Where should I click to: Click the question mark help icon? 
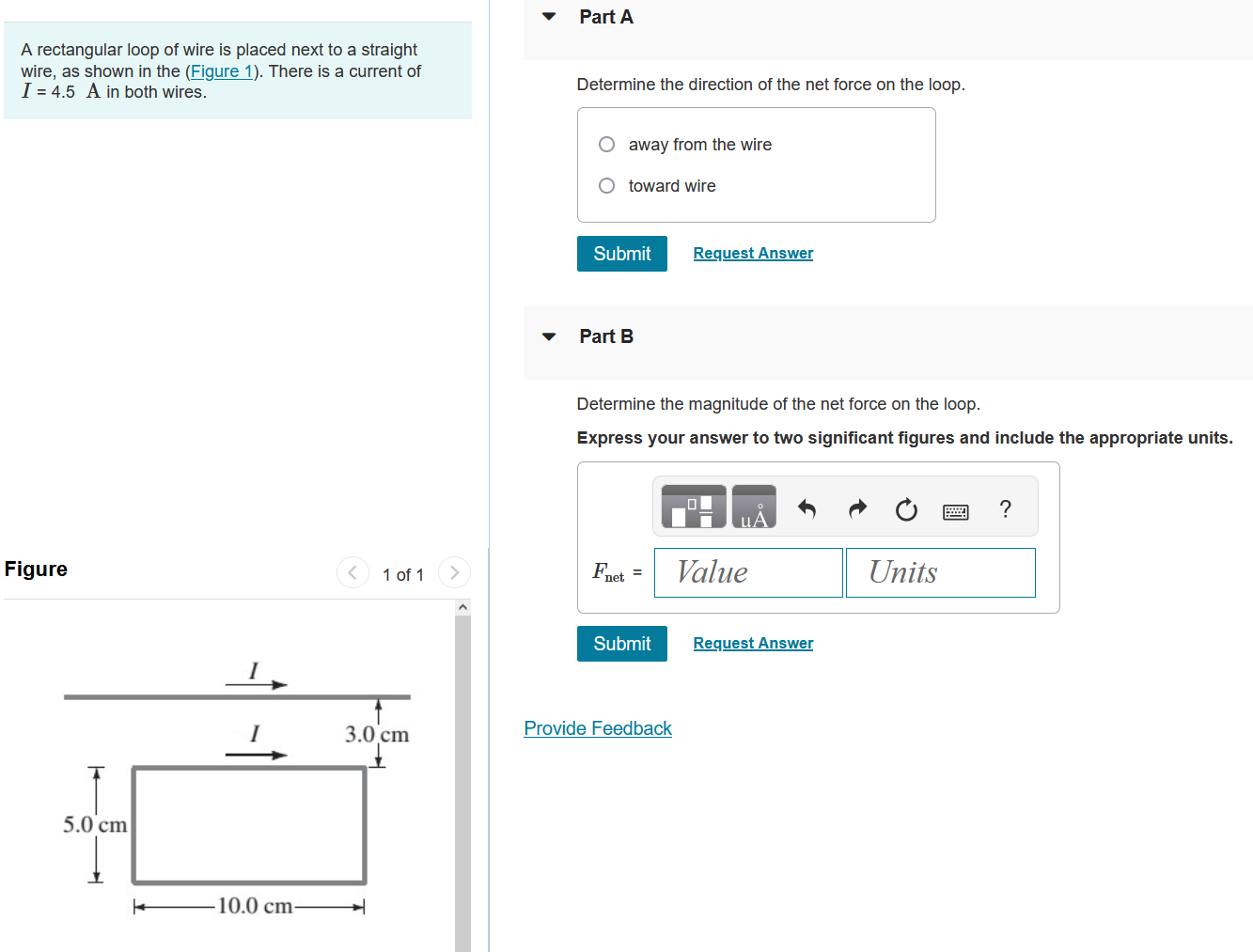click(1005, 509)
